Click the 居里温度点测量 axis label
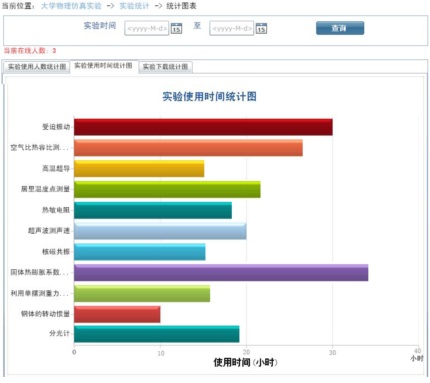Screen dimensions: 430x383 coord(45,189)
